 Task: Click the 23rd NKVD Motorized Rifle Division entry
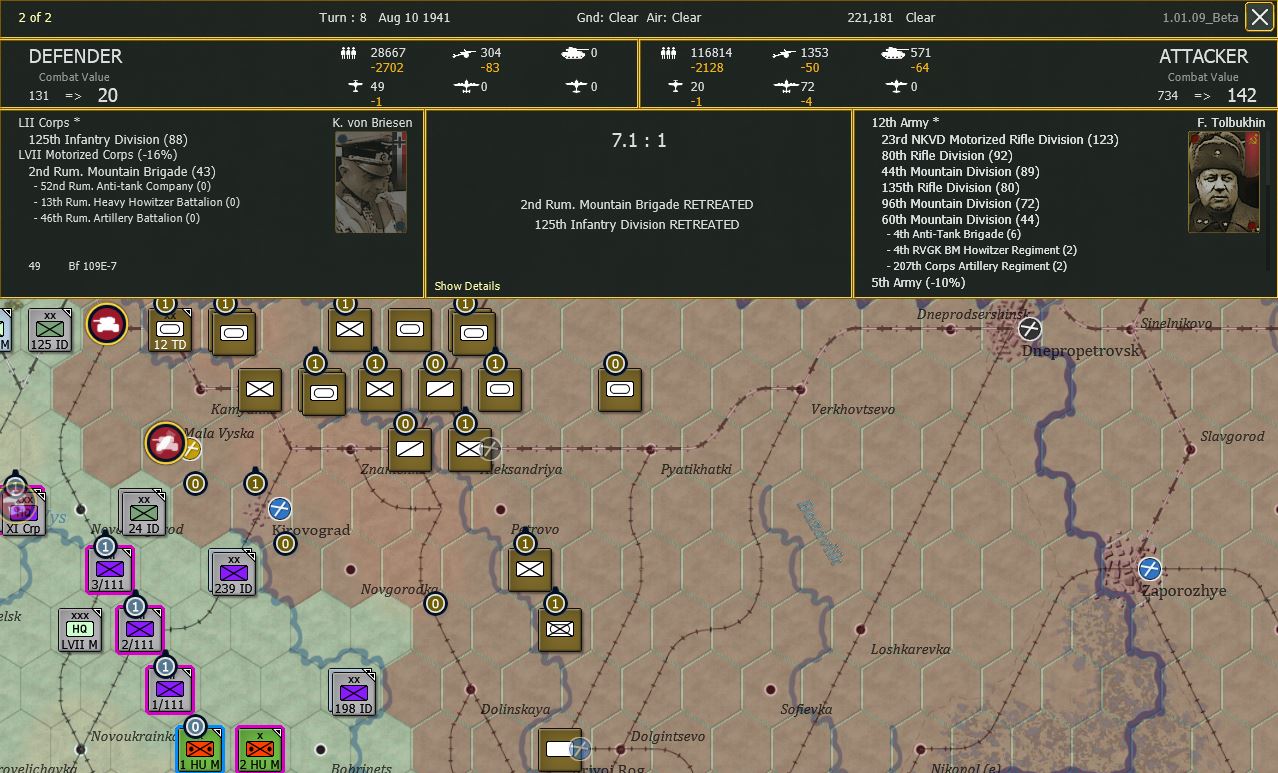click(x=1000, y=139)
